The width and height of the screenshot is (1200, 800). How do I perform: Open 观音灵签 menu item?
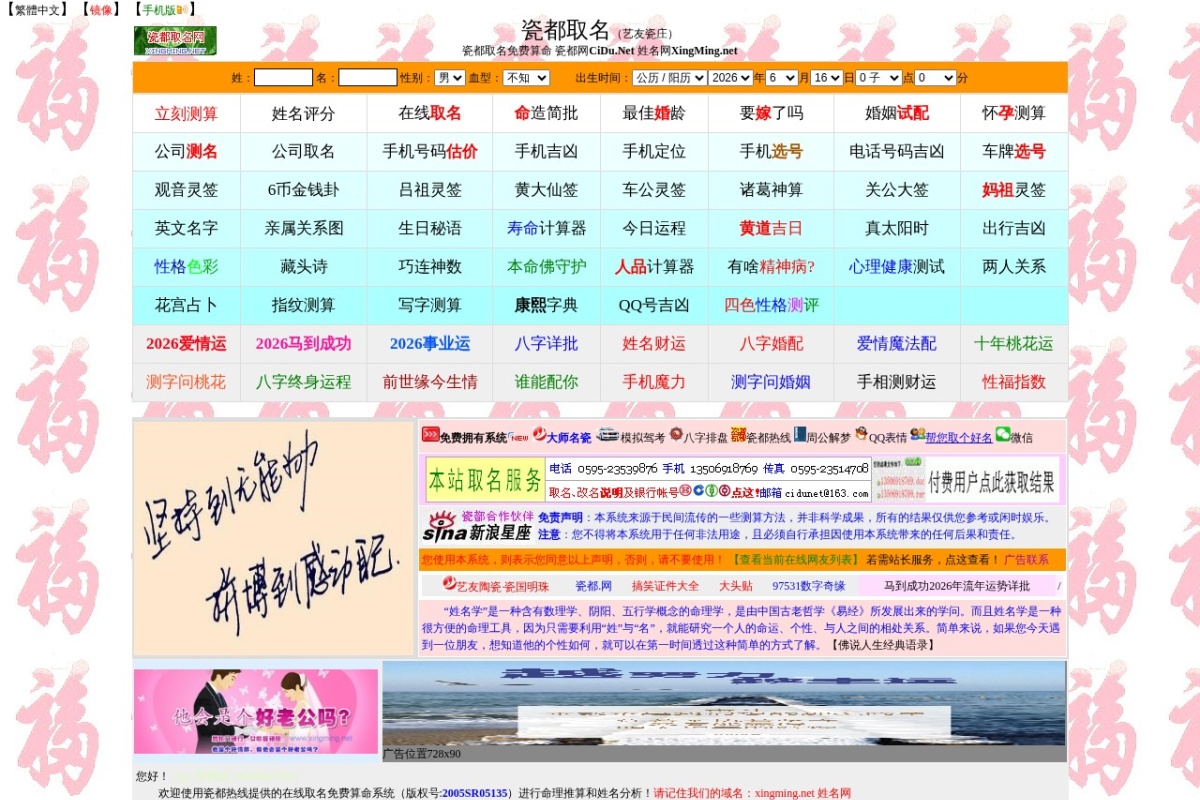point(186,189)
